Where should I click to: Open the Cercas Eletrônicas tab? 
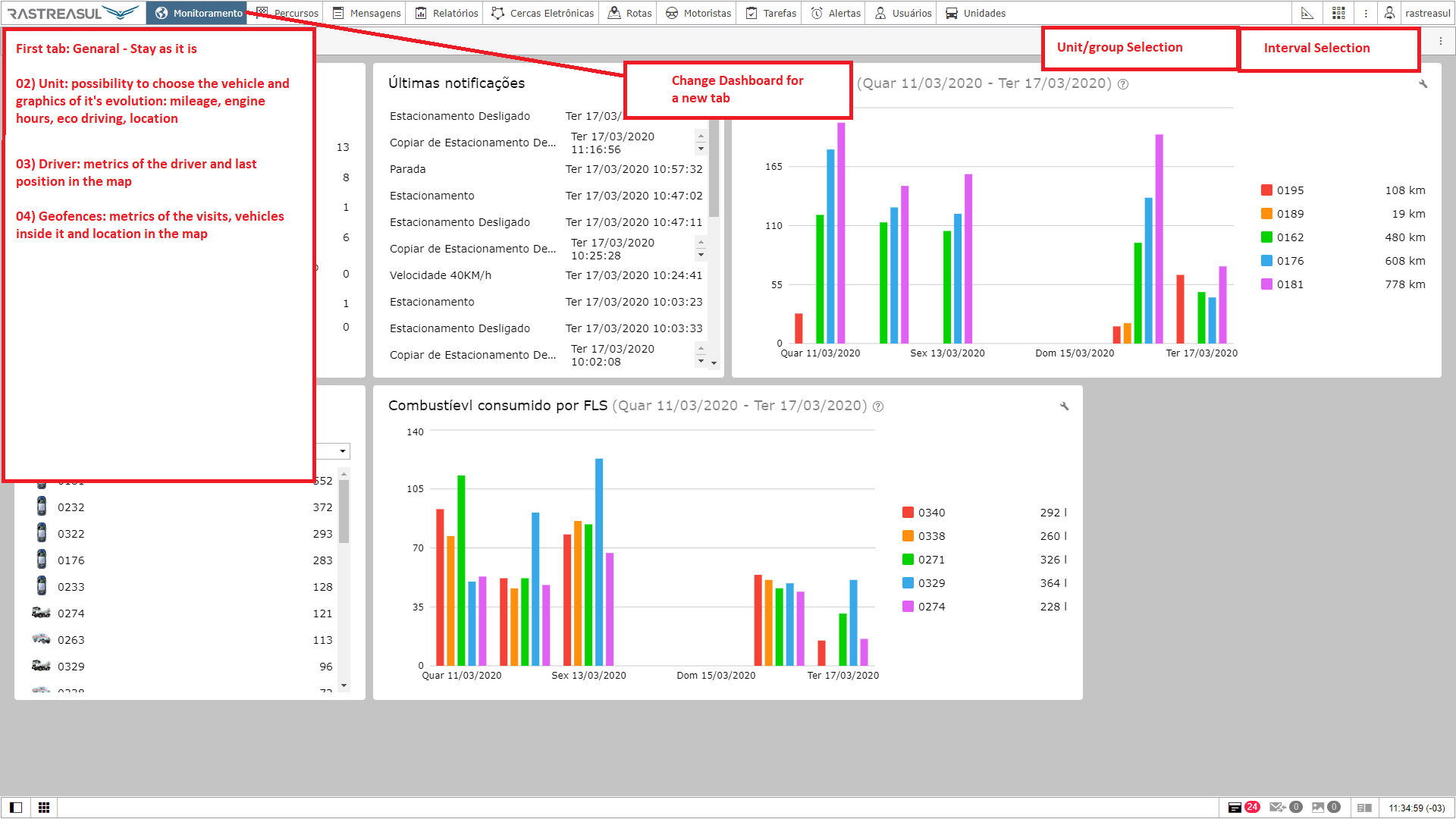[x=543, y=13]
